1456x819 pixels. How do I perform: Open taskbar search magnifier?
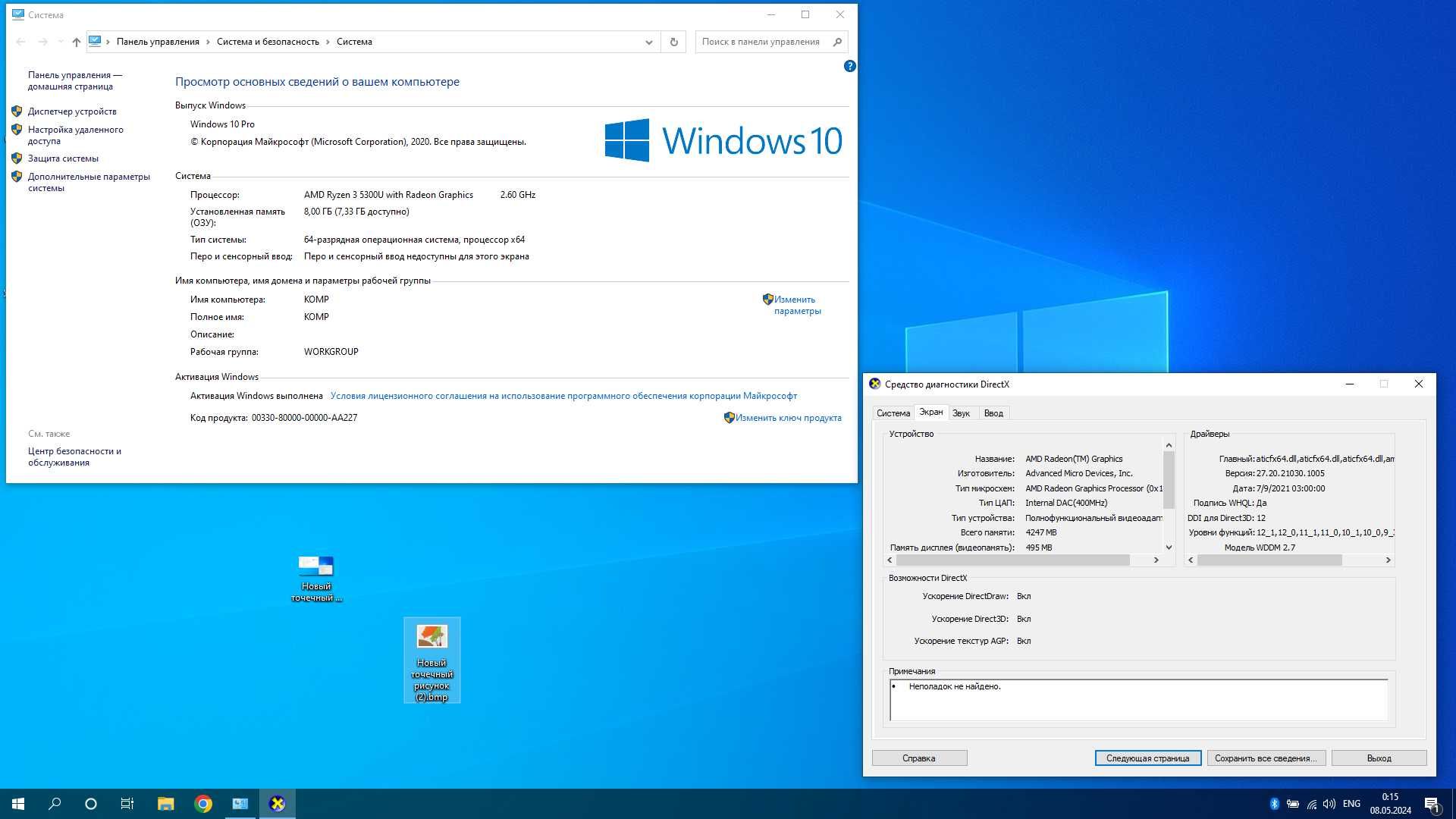click(x=55, y=804)
